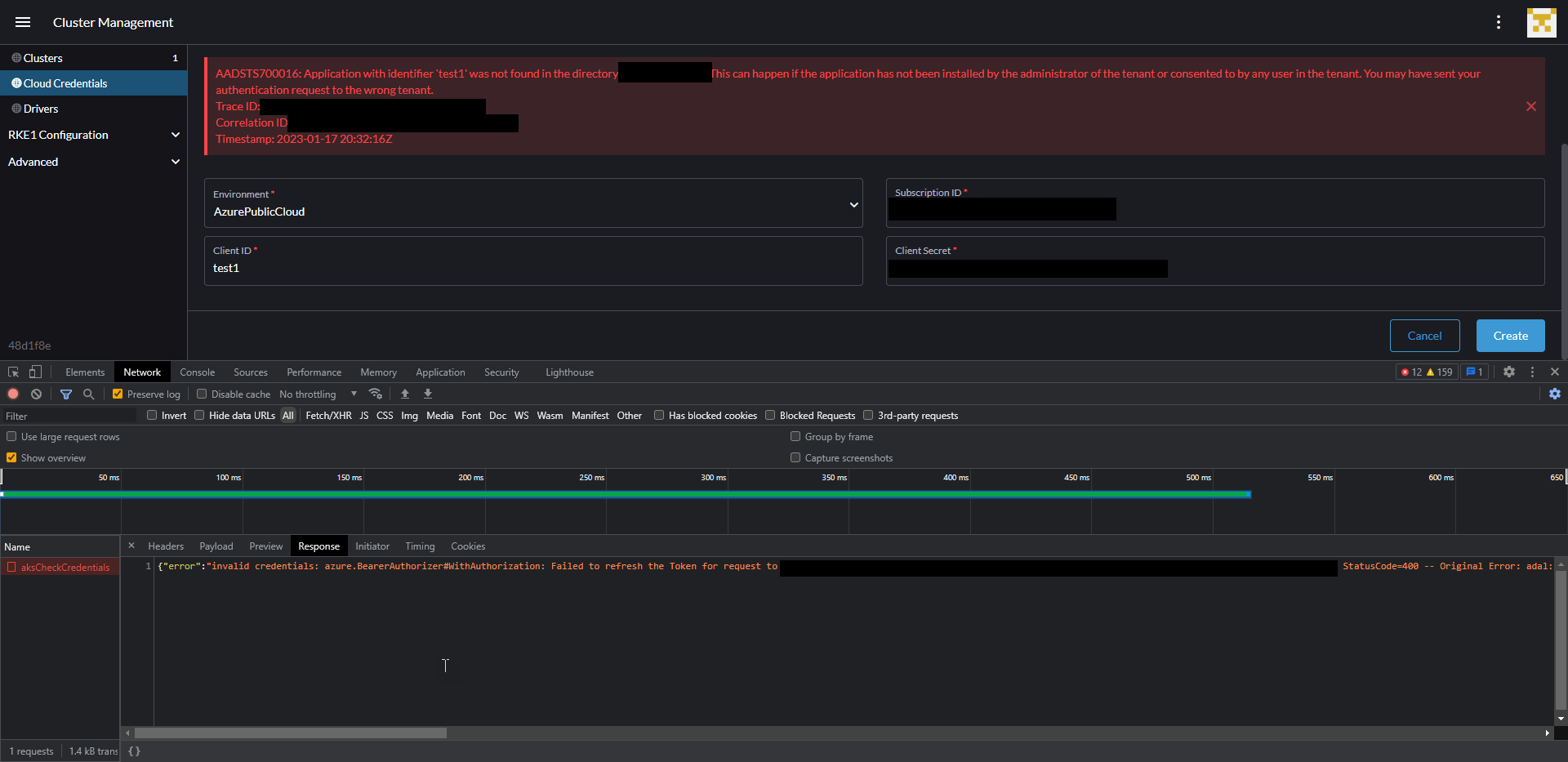Toggle the device emulation toolbar
The height and width of the screenshot is (762, 1568).
[35, 372]
